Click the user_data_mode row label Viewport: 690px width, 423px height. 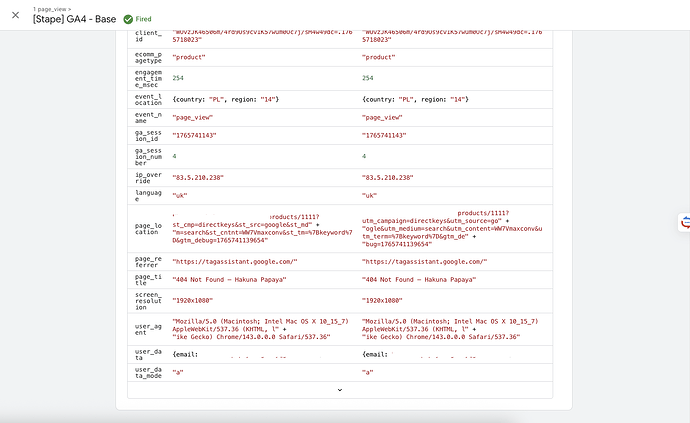click(x=148, y=375)
